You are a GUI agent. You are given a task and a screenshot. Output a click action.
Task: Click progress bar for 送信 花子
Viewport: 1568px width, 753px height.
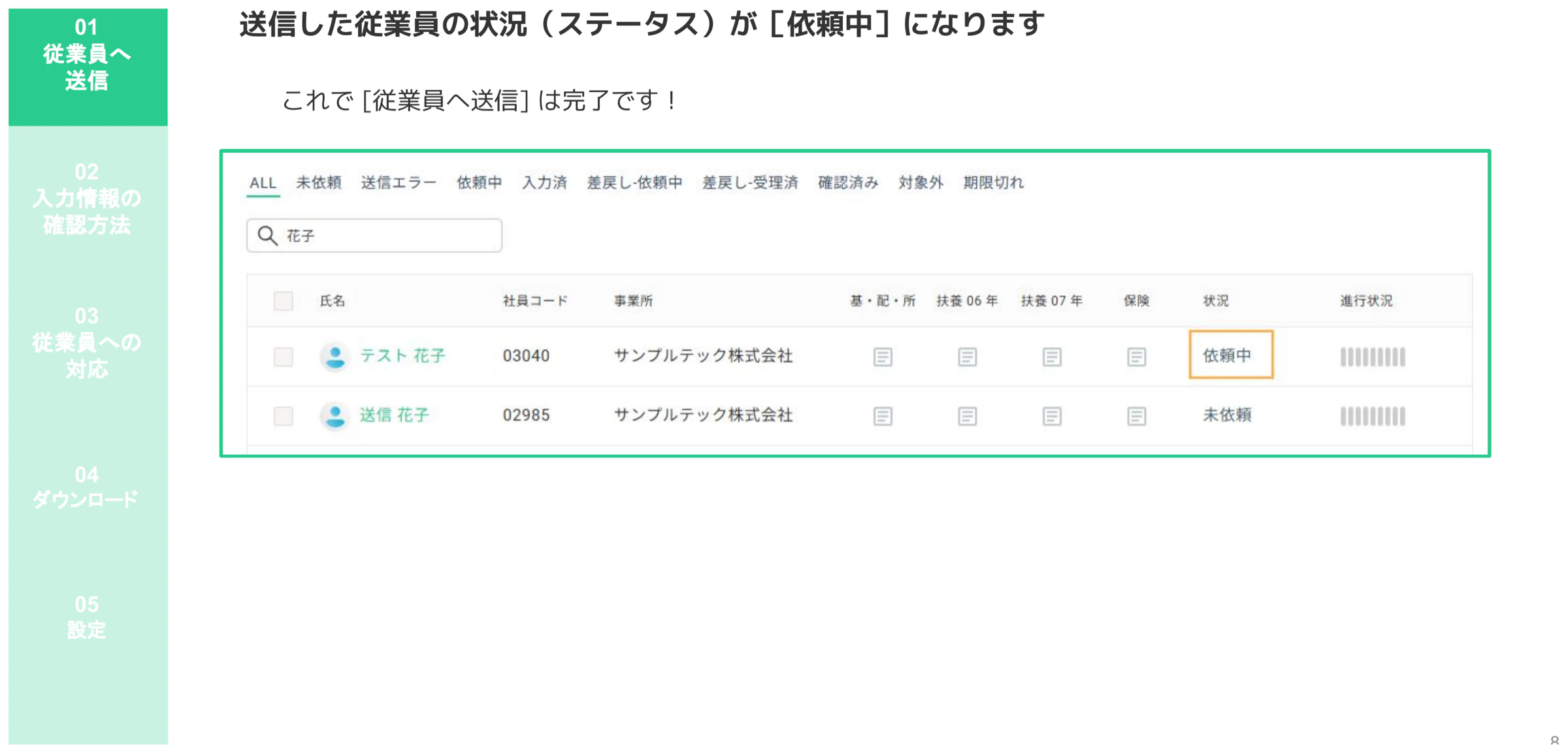[1373, 416]
